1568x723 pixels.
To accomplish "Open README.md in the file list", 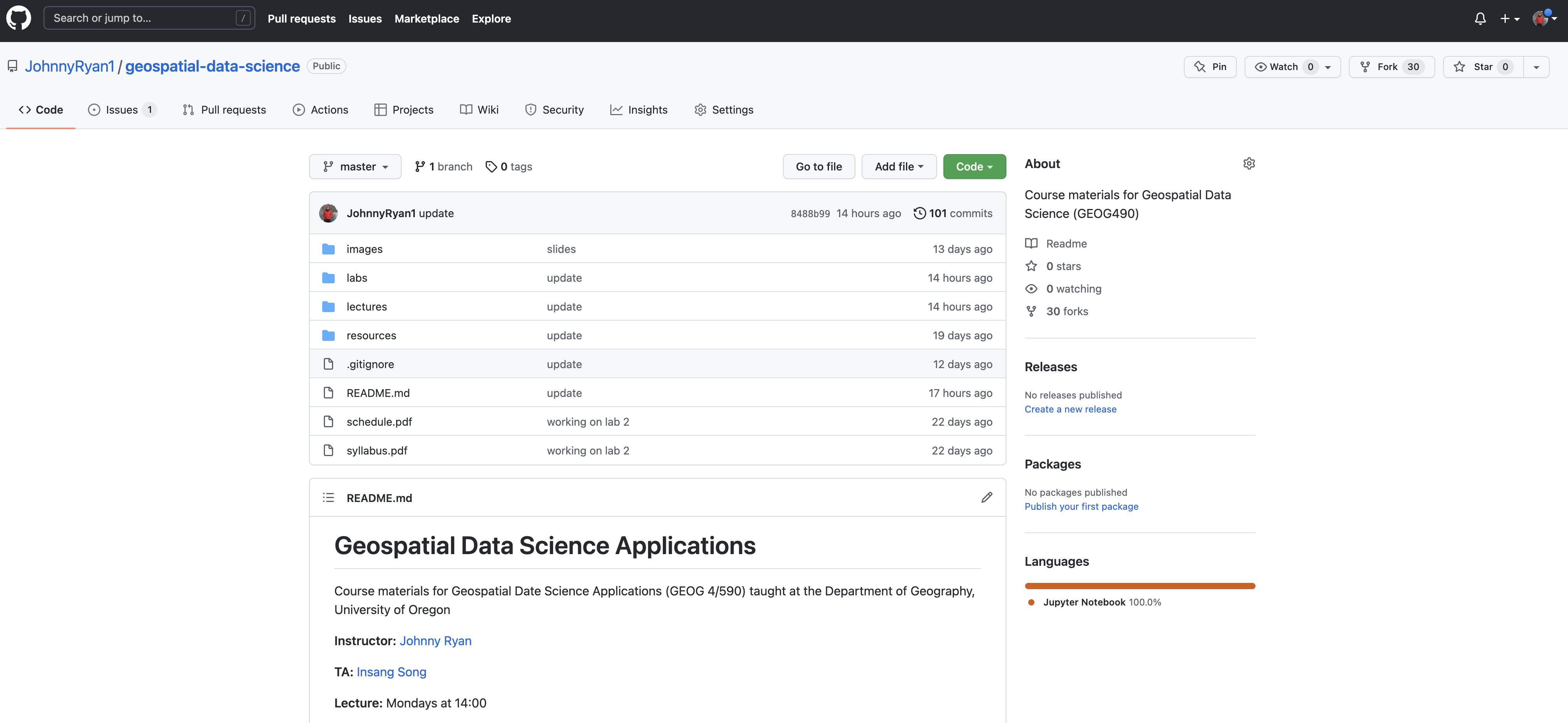I will [378, 393].
